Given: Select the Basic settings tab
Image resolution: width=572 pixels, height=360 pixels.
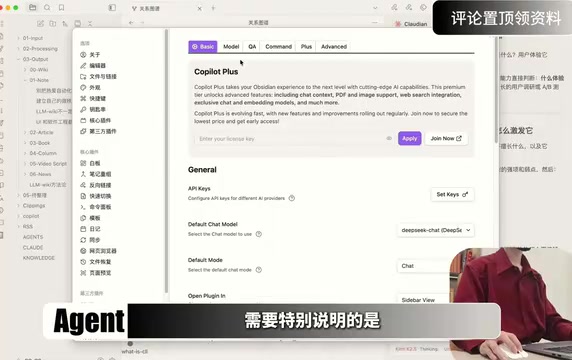Looking at the screenshot, I should point(203,47).
